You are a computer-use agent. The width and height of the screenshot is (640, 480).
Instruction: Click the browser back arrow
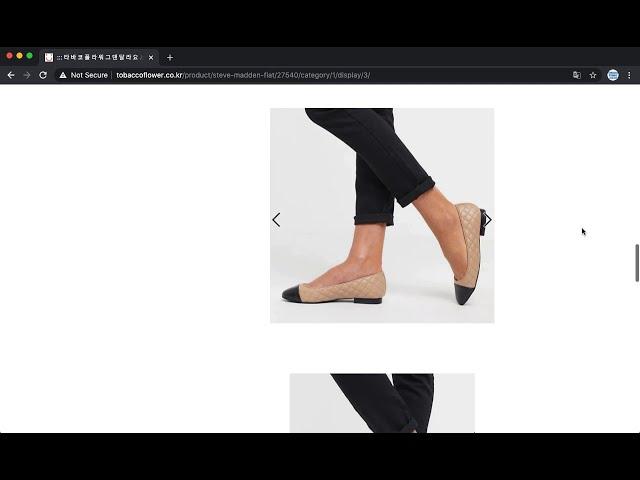[x=11, y=75]
